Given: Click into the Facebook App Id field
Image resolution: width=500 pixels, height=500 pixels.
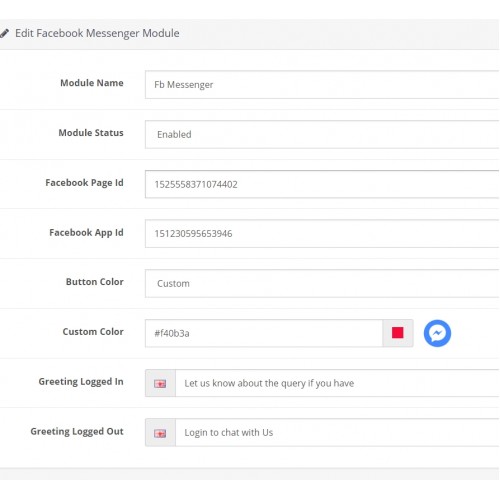Looking at the screenshot, I should [322, 233].
